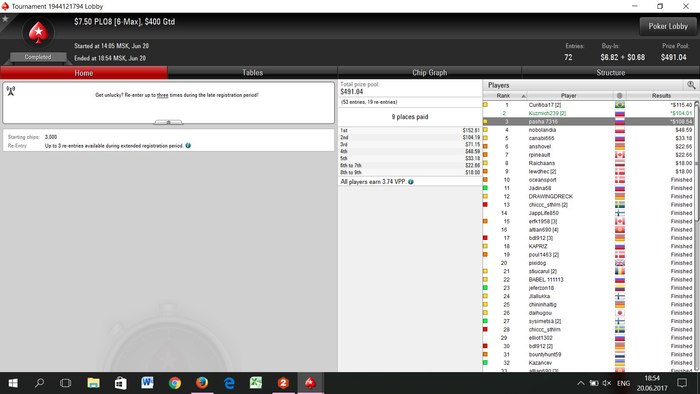The height and width of the screenshot is (394, 700).
Task: Click the players list vertical scrollbar
Action: tap(696, 161)
